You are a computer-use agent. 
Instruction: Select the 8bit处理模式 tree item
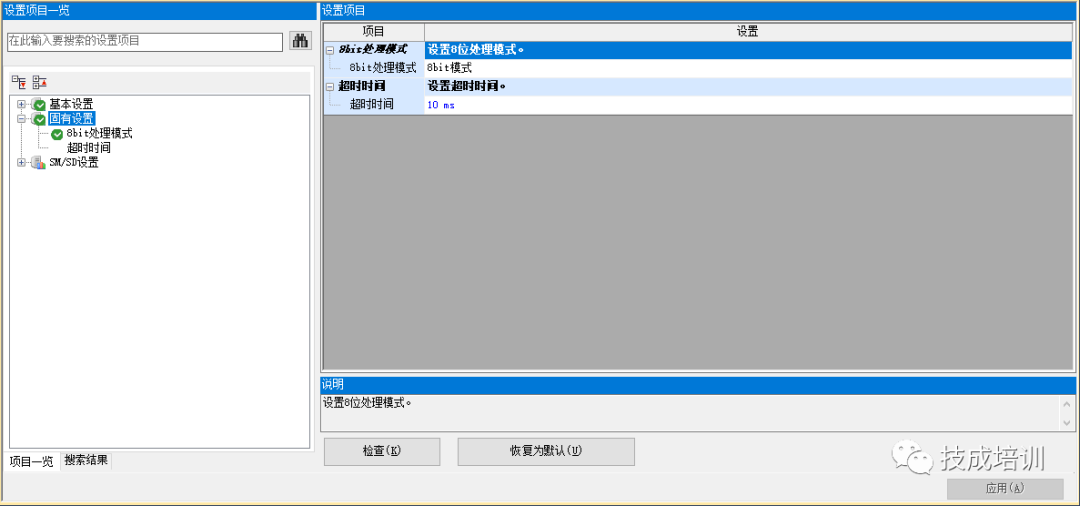[x=99, y=134]
